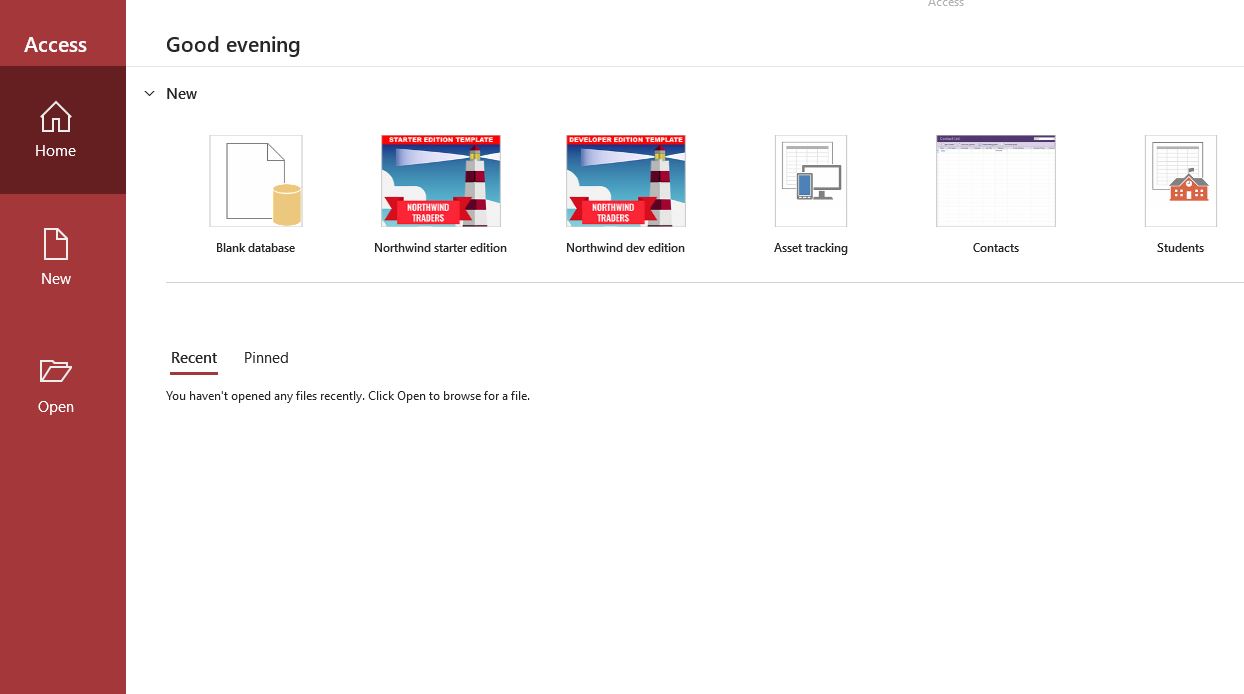Start an Asset tracking database

810,181
